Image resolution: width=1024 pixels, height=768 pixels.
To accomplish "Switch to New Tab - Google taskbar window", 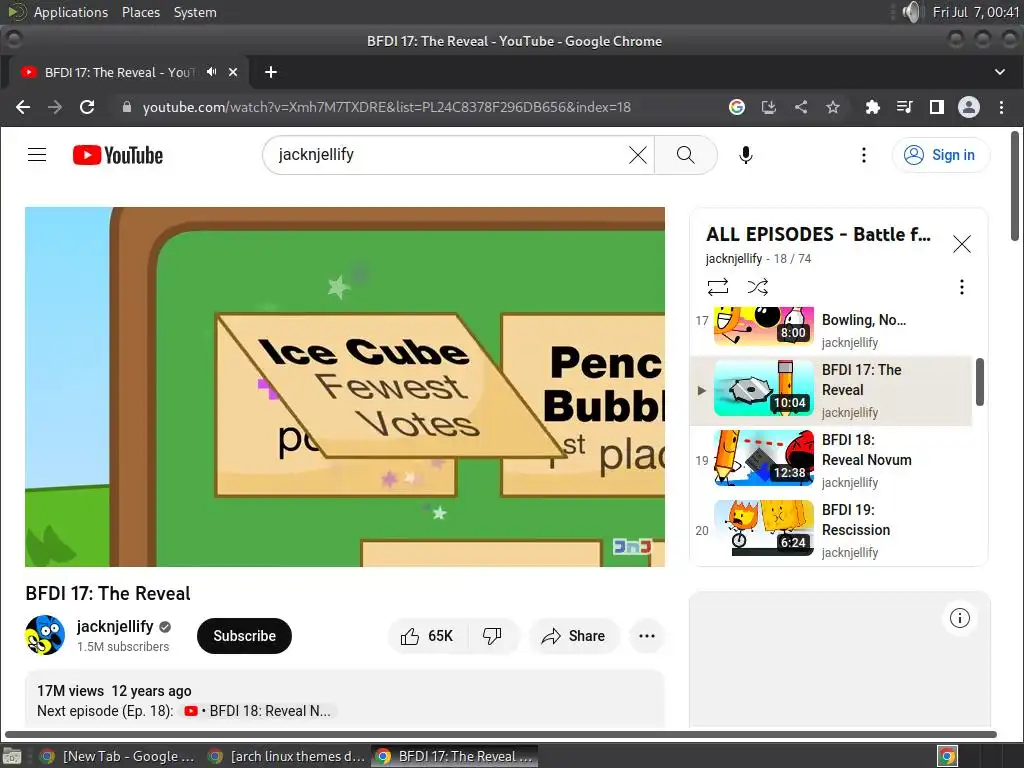I will [119, 756].
